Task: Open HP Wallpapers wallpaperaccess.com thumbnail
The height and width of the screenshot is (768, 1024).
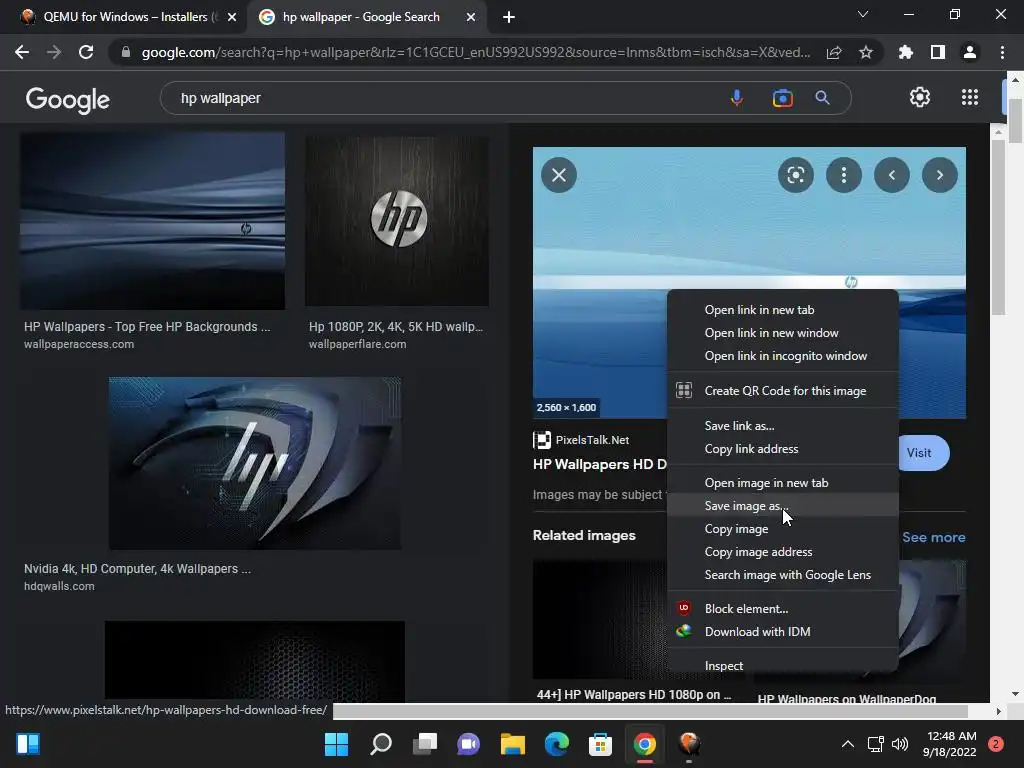Action: click(x=152, y=221)
